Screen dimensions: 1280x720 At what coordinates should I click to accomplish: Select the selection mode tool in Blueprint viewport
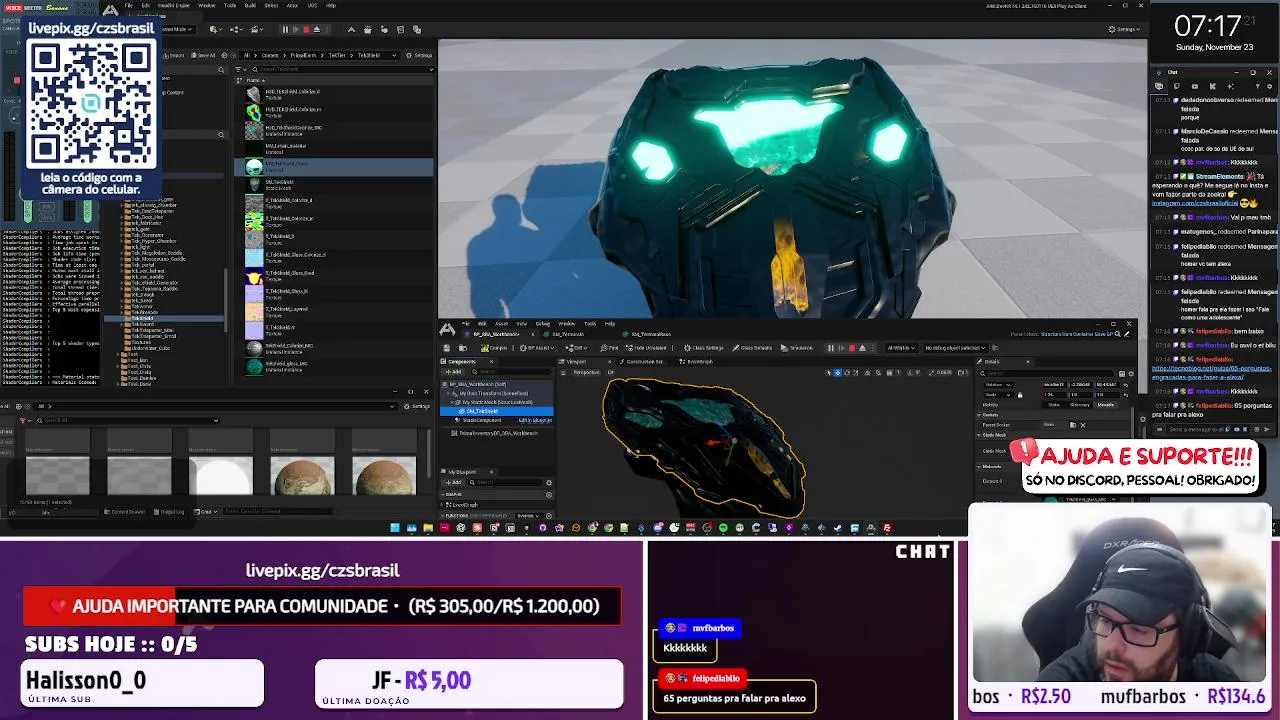click(829, 372)
